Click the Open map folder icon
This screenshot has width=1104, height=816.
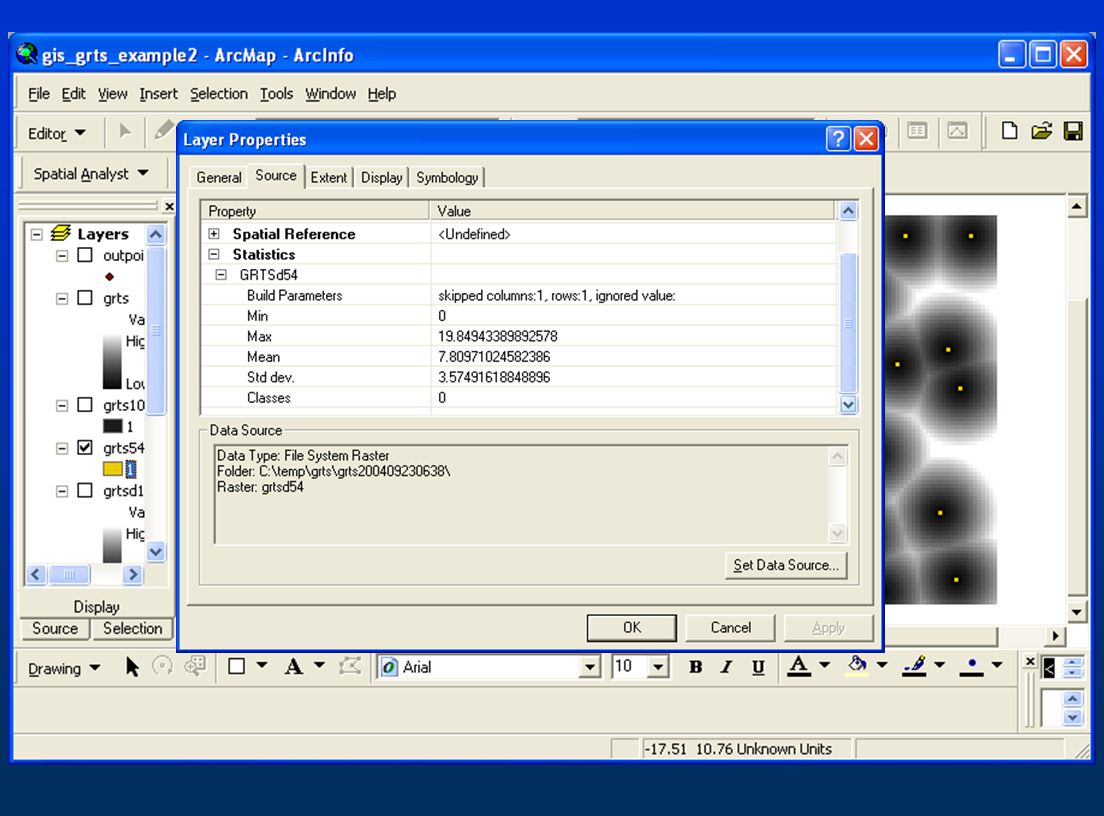click(x=1041, y=131)
